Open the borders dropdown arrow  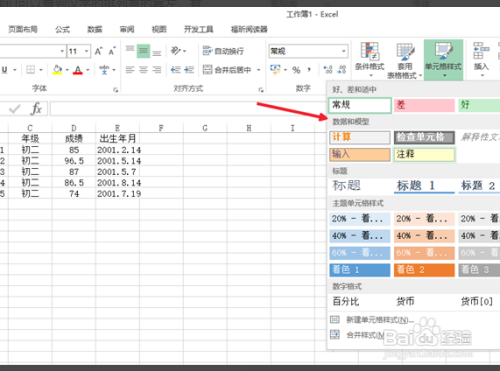[41, 70]
